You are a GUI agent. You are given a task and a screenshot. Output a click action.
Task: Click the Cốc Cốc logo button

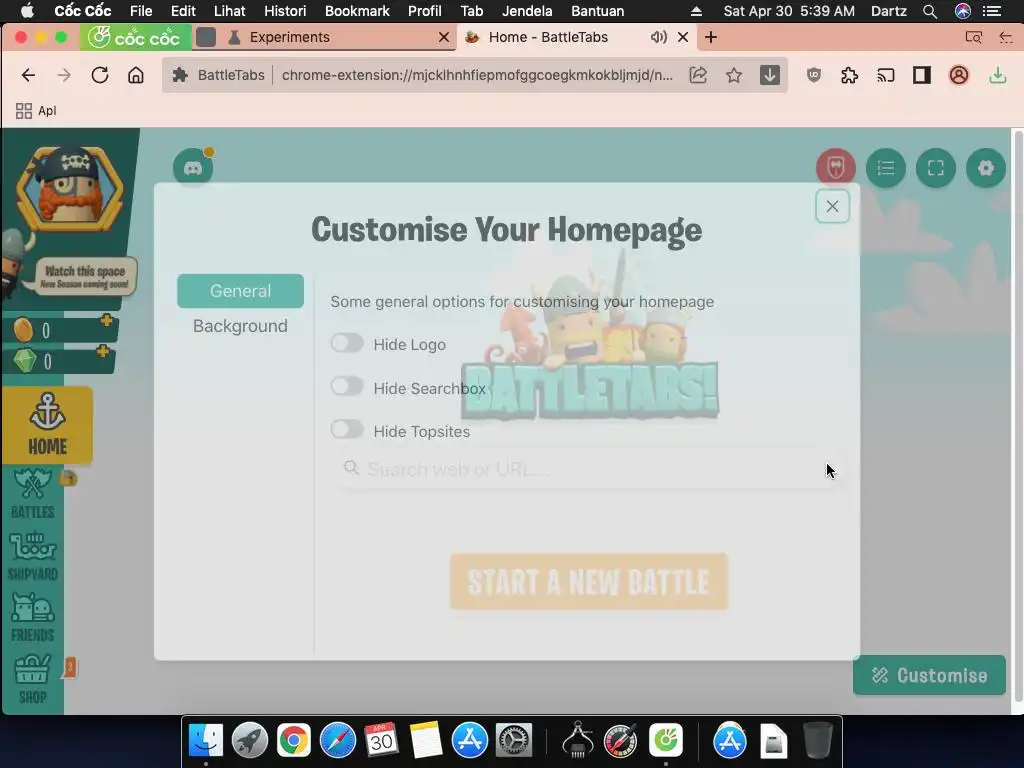pyautogui.click(x=135, y=37)
